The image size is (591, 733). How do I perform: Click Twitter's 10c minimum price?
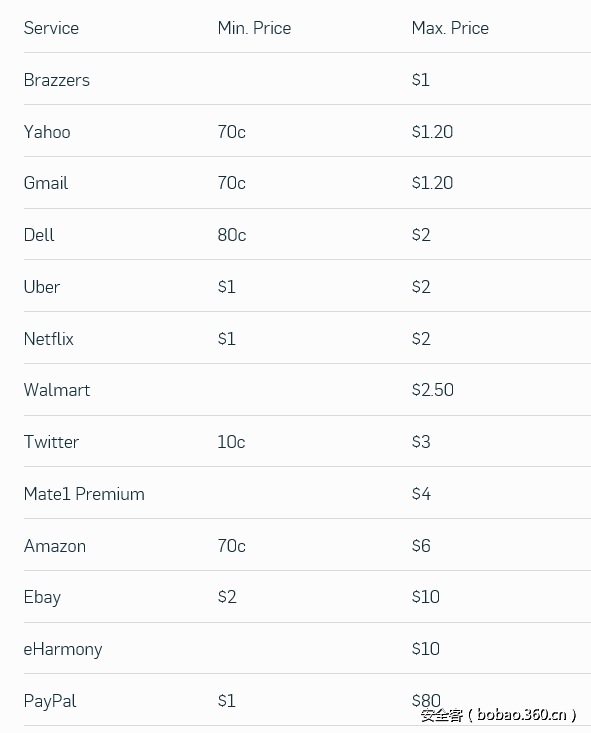231,442
